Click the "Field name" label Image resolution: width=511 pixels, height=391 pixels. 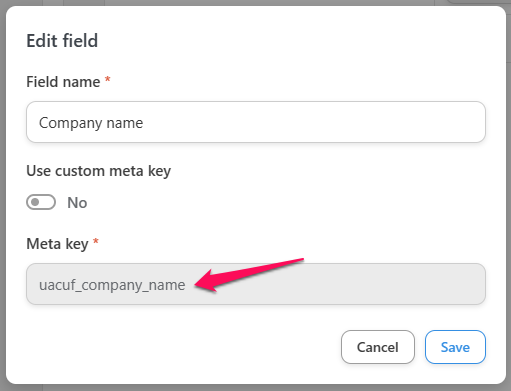coord(63,82)
